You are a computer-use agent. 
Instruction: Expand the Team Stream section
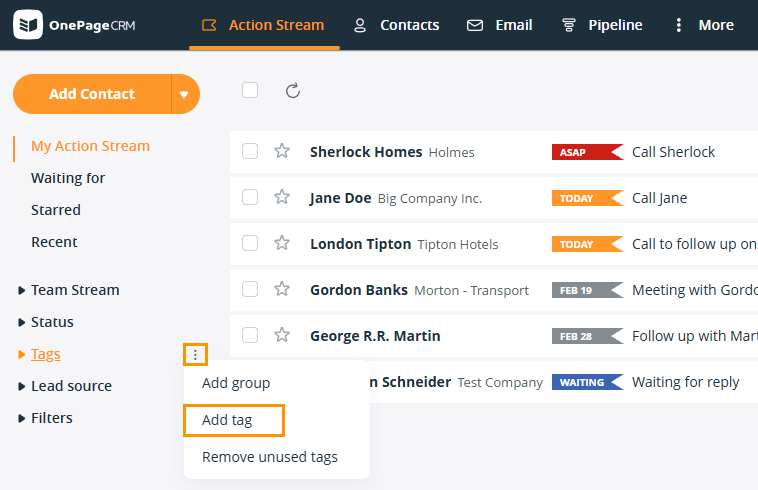coord(21,290)
